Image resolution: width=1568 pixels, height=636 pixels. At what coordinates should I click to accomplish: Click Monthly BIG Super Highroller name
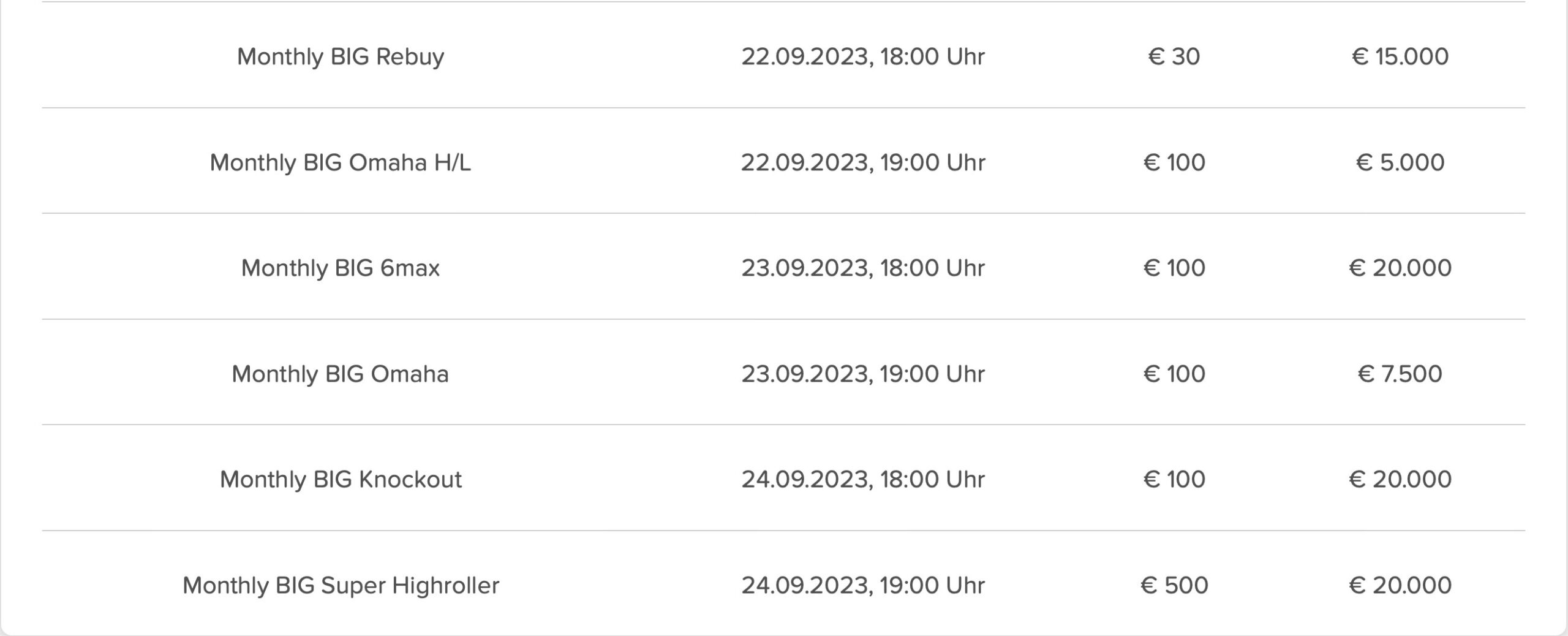pos(341,585)
